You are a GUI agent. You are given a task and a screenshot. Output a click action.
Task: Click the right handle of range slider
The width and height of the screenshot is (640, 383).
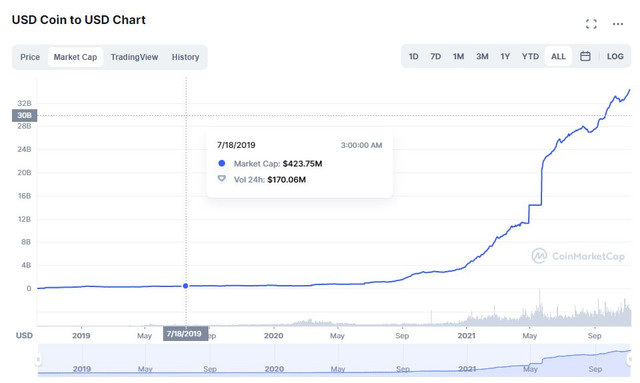point(630,360)
